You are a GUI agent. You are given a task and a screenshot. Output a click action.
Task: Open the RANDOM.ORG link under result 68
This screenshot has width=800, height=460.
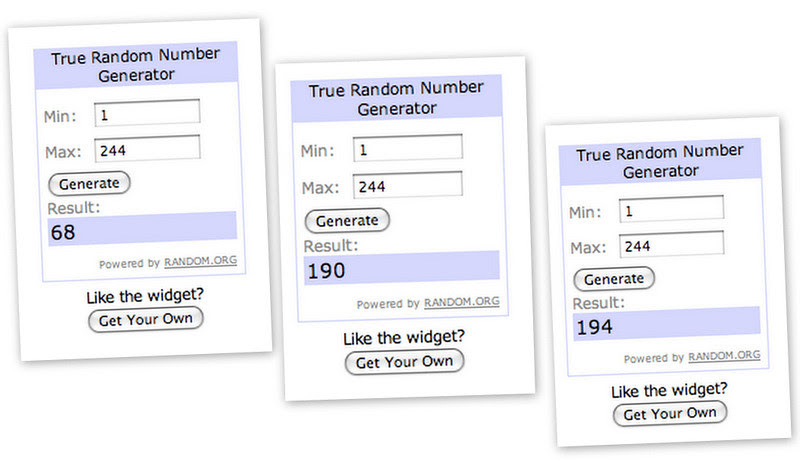click(x=200, y=261)
